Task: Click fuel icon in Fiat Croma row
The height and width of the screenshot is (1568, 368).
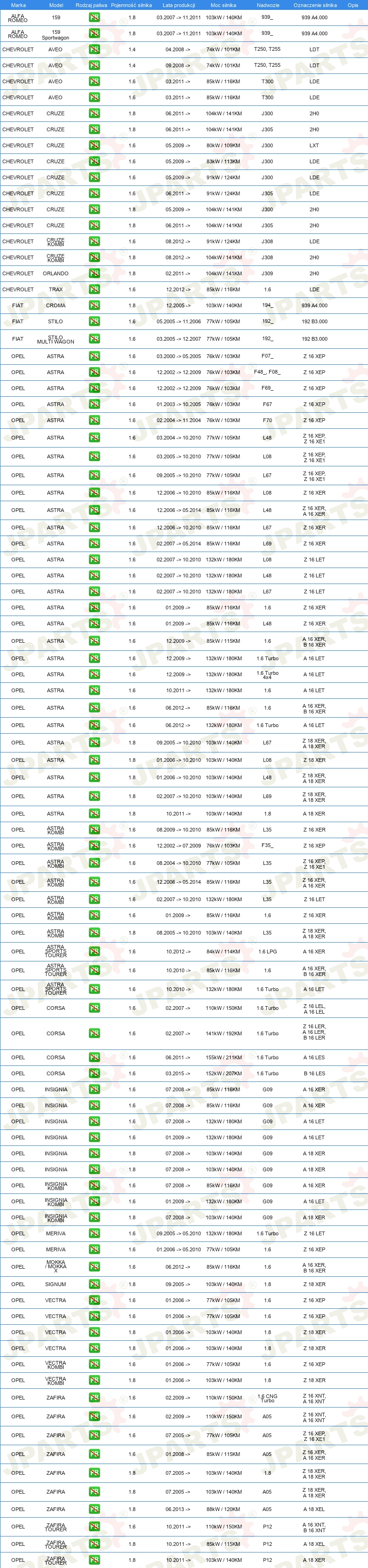Action: pyautogui.click(x=94, y=305)
